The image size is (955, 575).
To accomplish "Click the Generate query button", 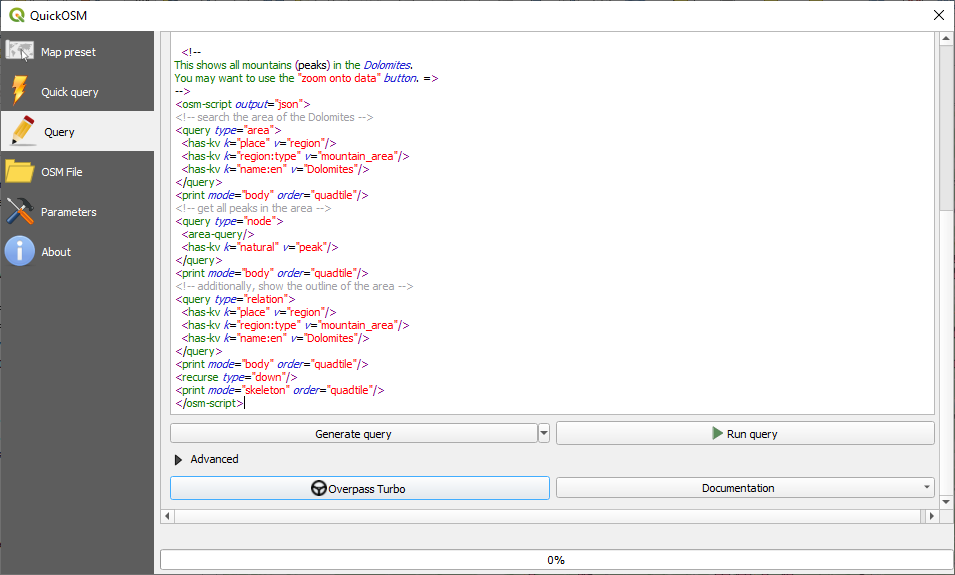I will click(353, 434).
